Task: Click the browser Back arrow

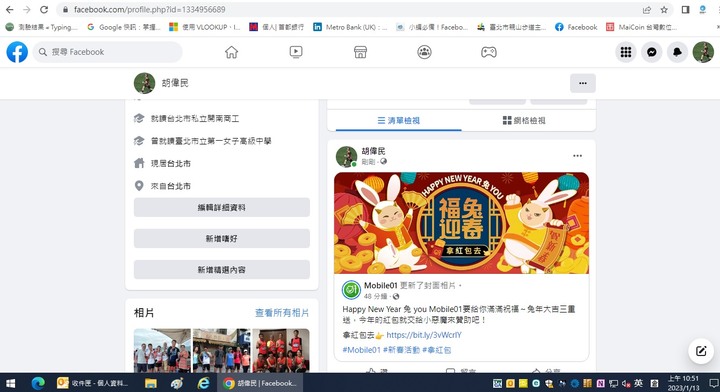Action: [9, 9]
